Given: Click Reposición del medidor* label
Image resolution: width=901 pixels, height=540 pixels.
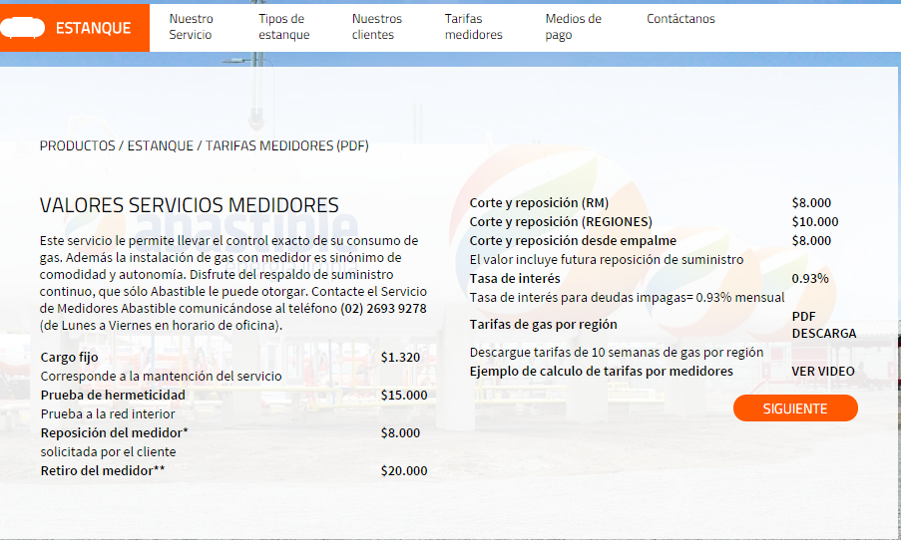Looking at the screenshot, I should [x=114, y=433].
